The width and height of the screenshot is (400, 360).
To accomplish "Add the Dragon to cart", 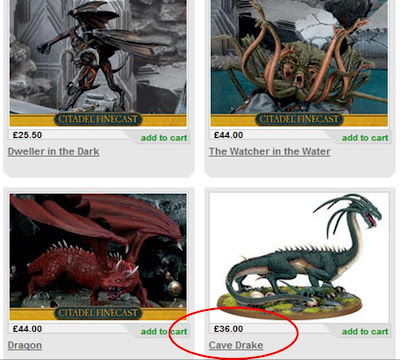I will [x=164, y=332].
